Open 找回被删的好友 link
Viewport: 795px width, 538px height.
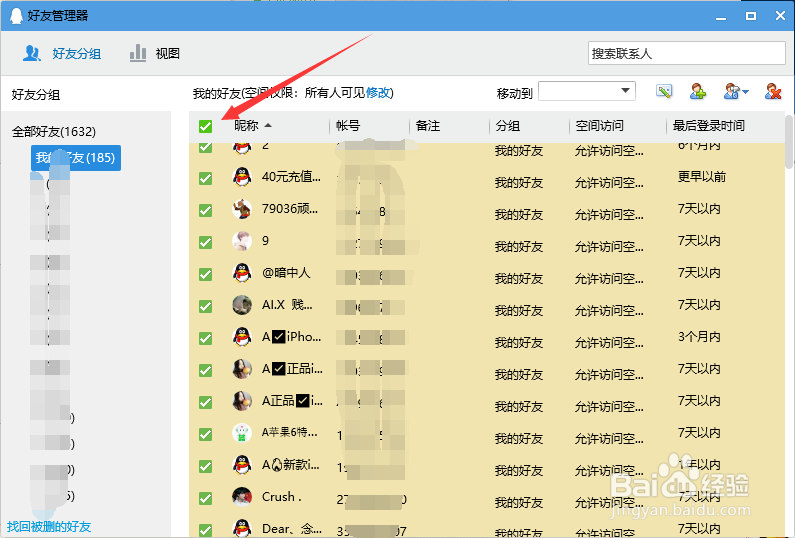click(x=49, y=526)
